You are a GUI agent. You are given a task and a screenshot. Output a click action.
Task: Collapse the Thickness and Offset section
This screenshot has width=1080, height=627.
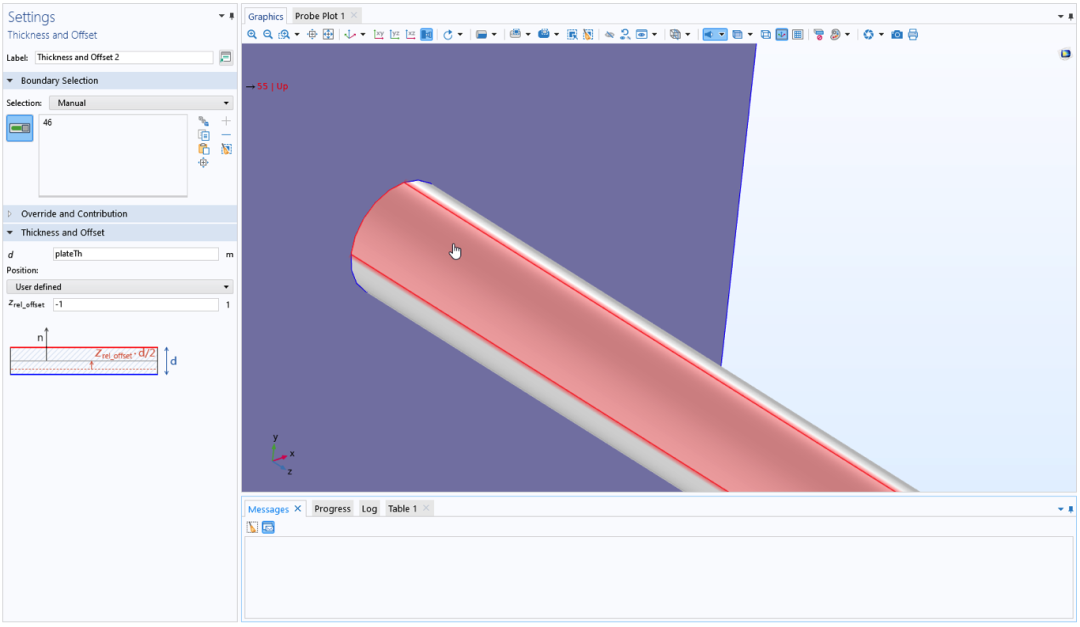pyautogui.click(x=10, y=233)
